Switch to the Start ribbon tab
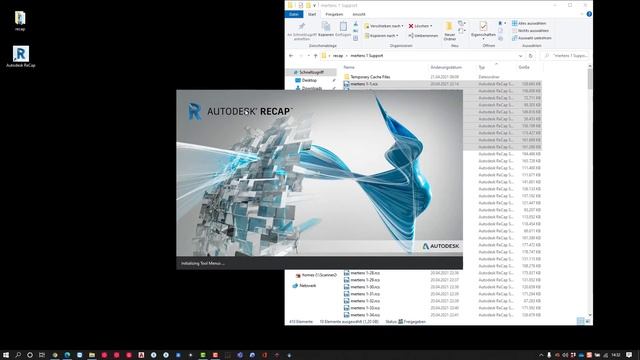The width and height of the screenshot is (640, 360). pyautogui.click(x=312, y=14)
